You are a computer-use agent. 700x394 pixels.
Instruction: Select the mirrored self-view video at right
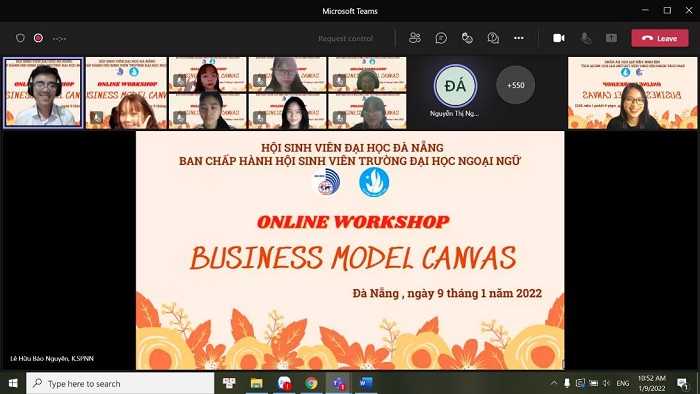coord(632,93)
